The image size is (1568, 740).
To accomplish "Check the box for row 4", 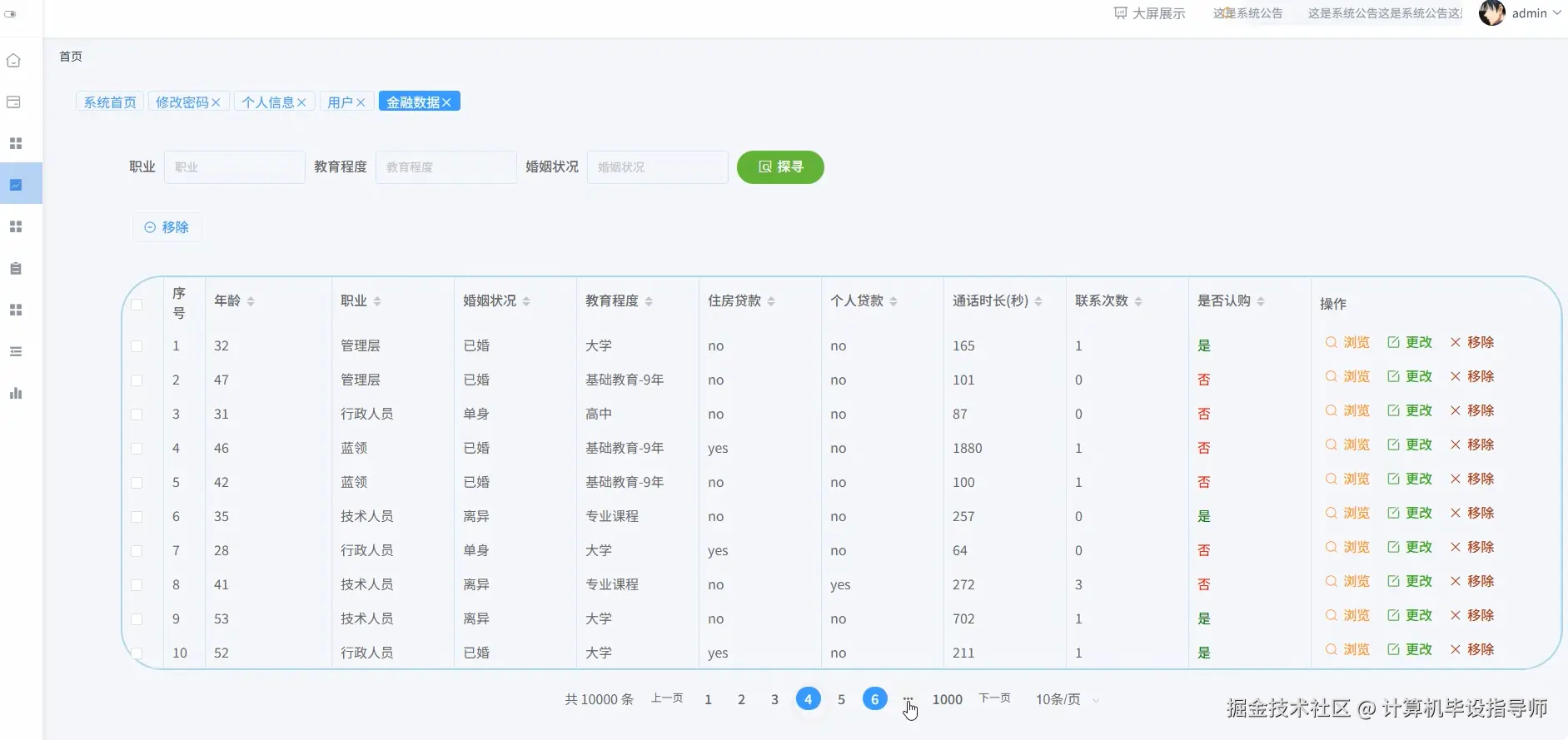I will pos(137,448).
